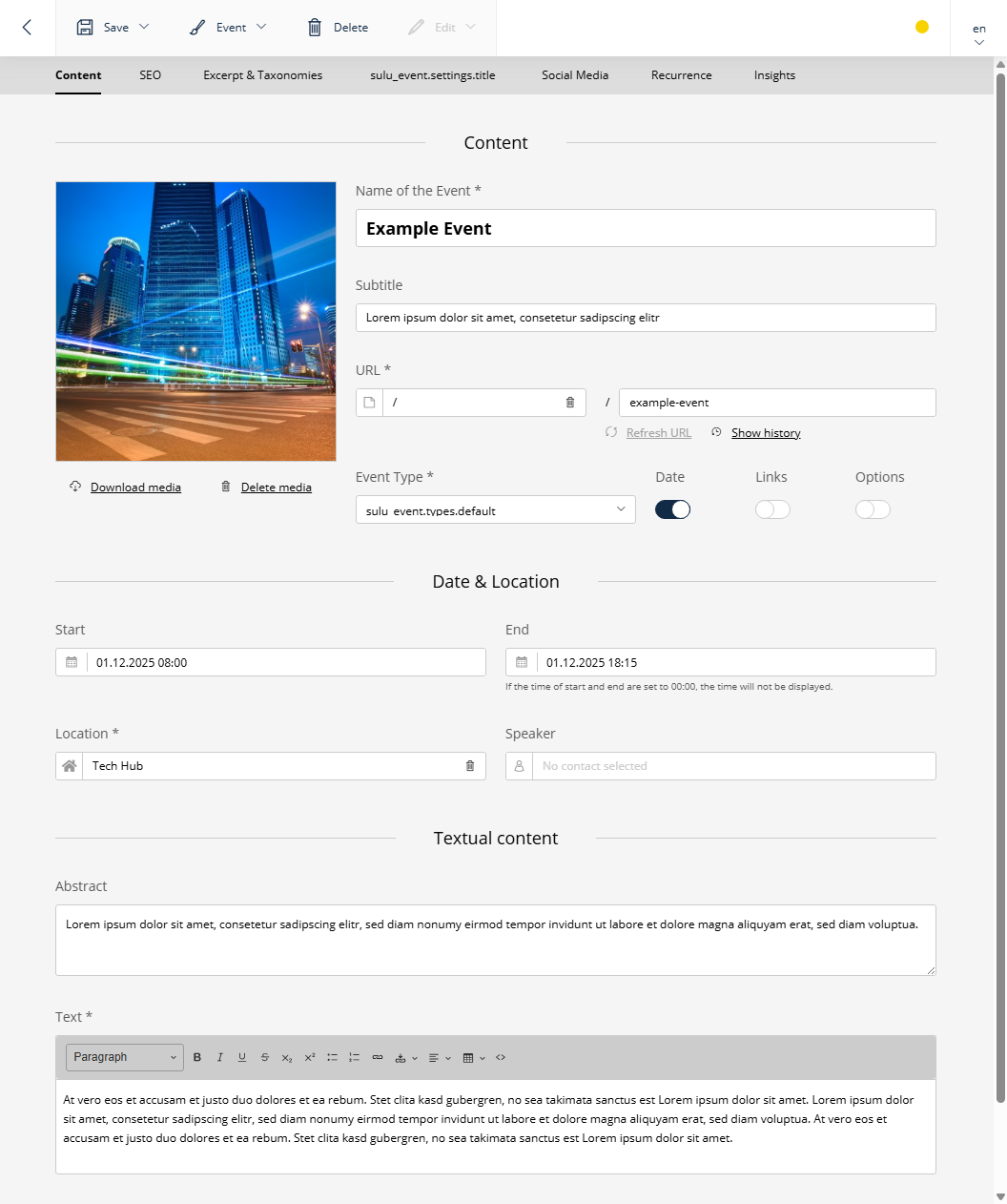Go back using the left arrow
Viewport: 1007px width, 1204px height.
(27, 28)
